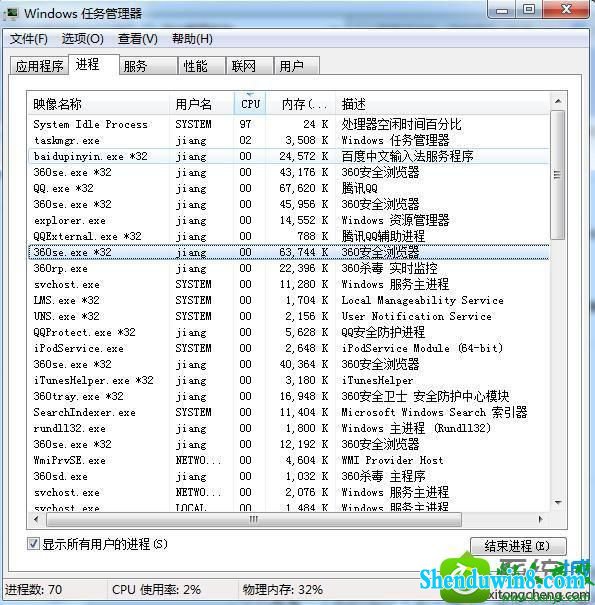Screen dimensions: 595x605
Task: Sort by 映像名称 column header
Action: coord(98,104)
